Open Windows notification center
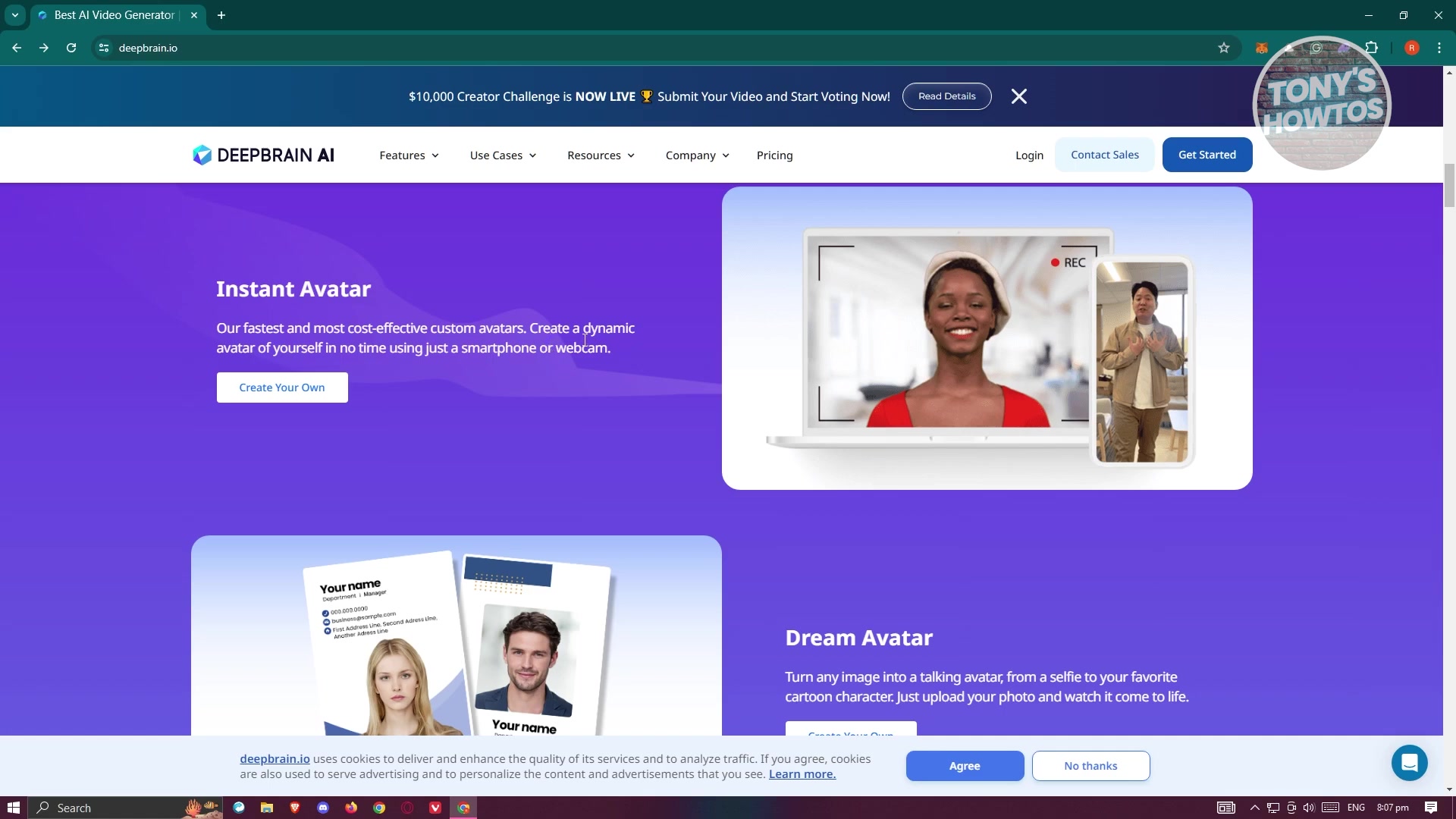This screenshot has width=1456, height=819. coord(1430,808)
